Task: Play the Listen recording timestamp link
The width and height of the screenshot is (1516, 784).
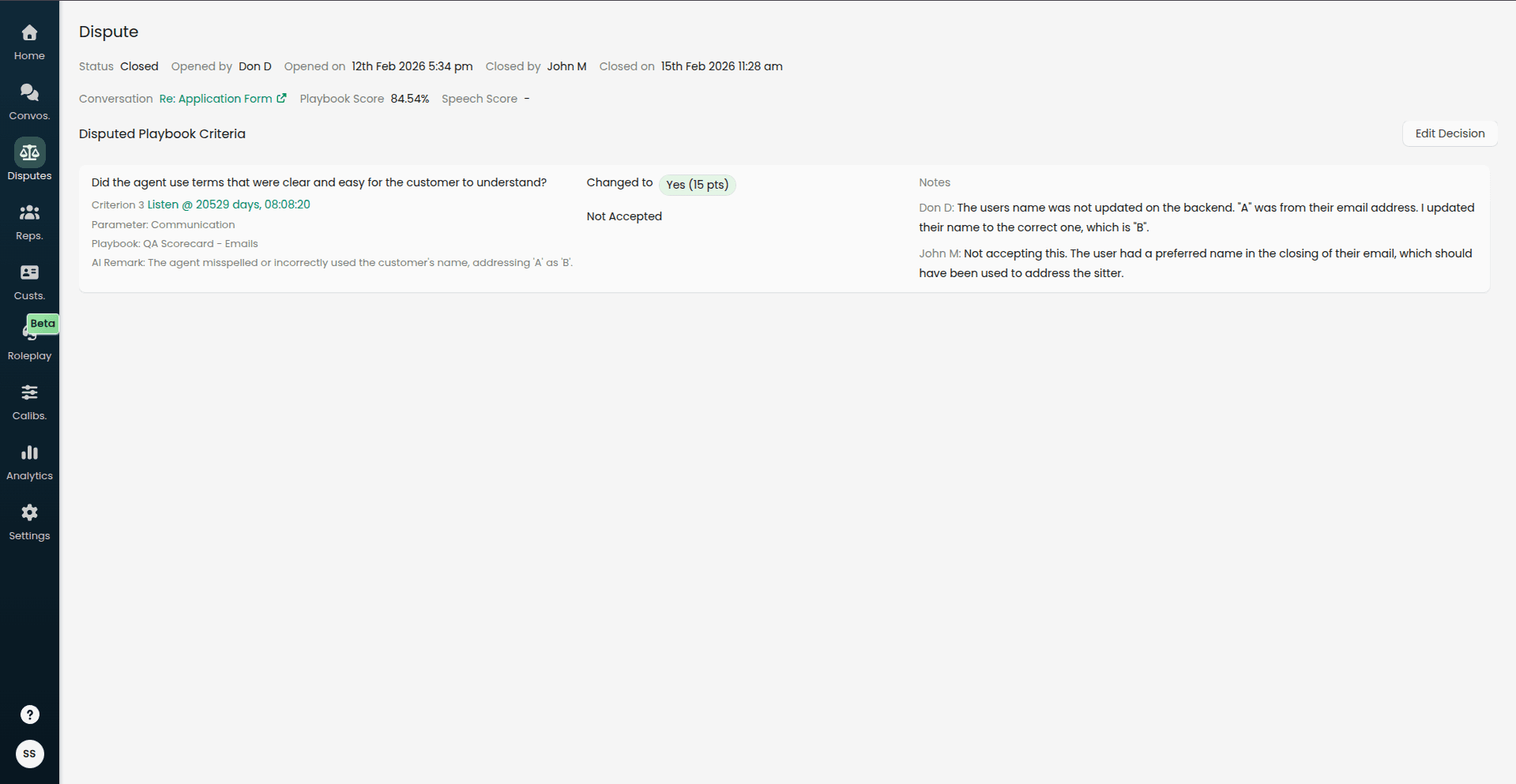Action: 228,204
